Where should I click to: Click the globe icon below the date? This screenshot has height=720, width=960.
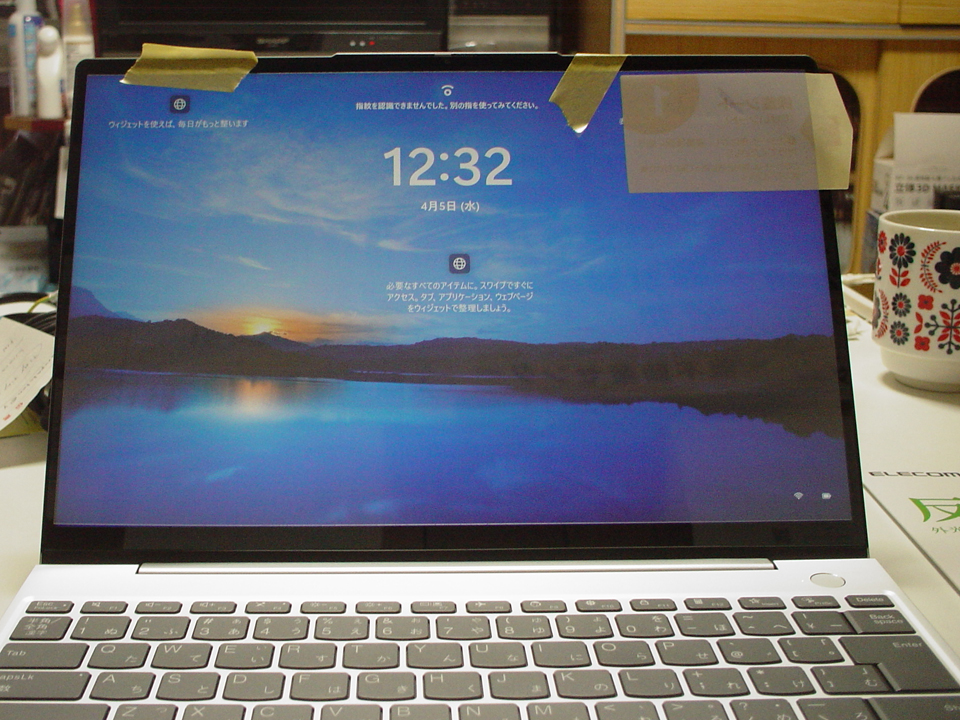tap(459, 264)
